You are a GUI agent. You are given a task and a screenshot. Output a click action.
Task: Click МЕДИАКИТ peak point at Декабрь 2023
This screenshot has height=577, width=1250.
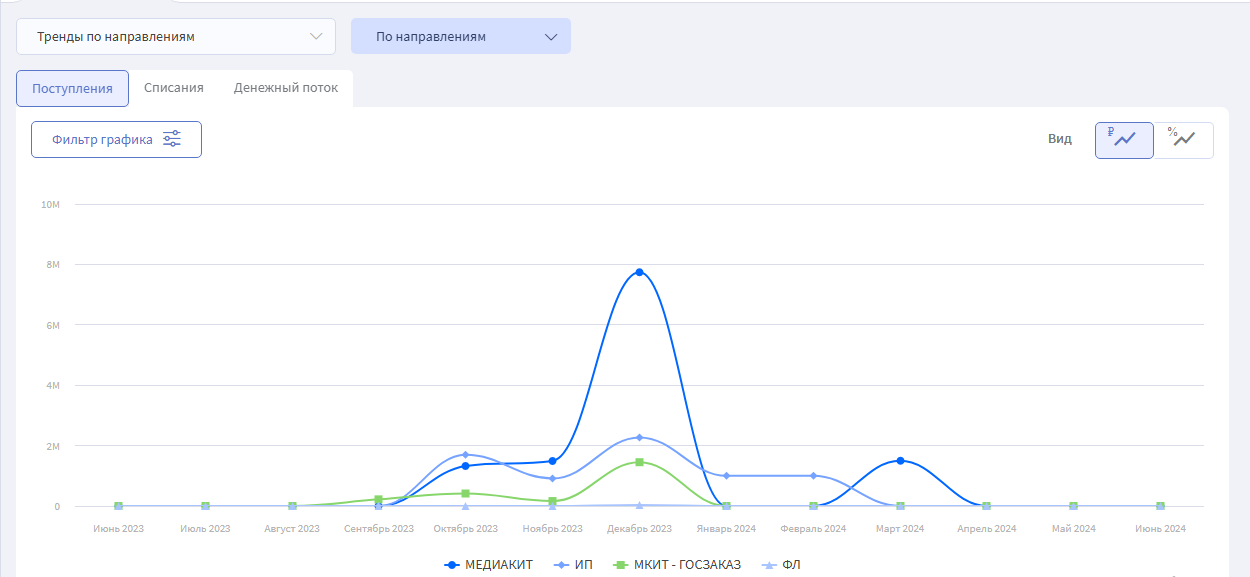pyautogui.click(x=639, y=272)
